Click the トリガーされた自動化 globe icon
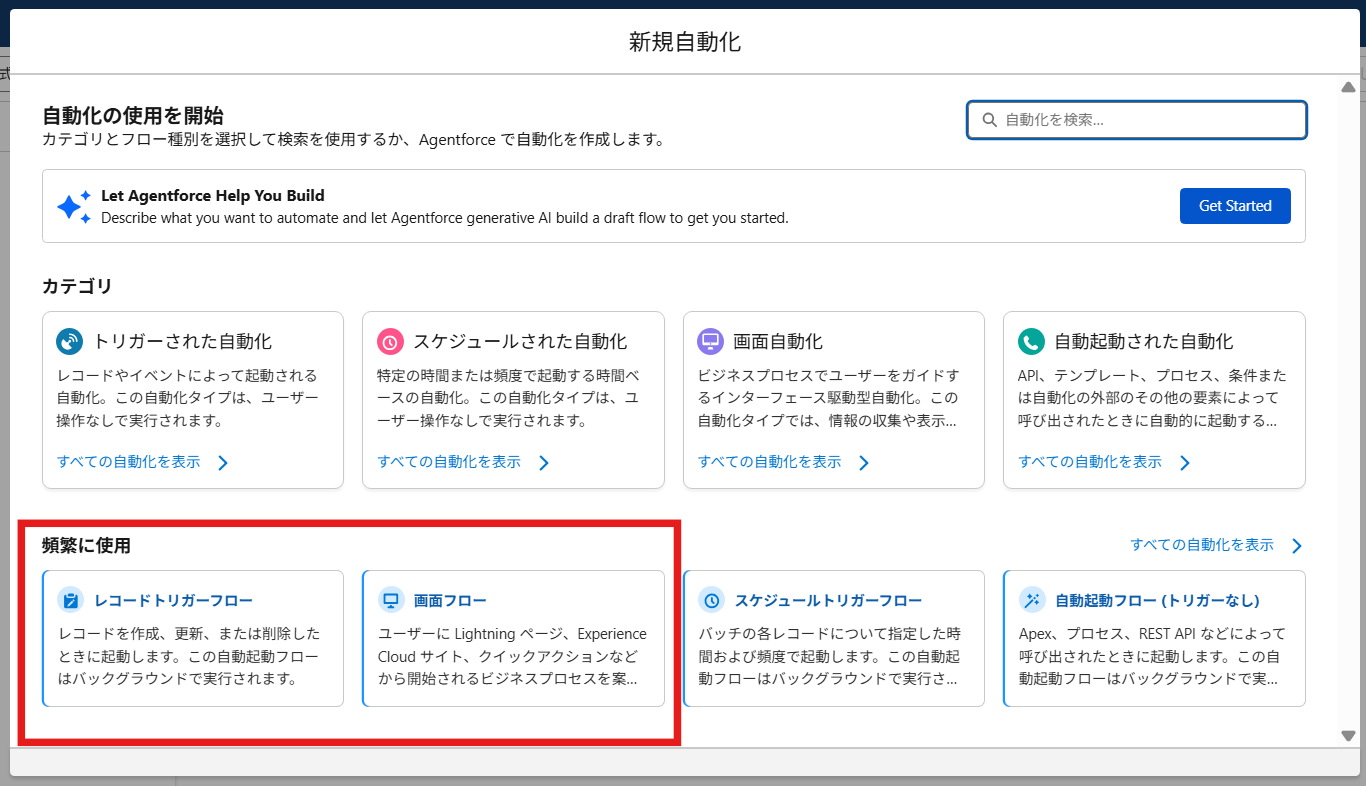 coord(68,341)
